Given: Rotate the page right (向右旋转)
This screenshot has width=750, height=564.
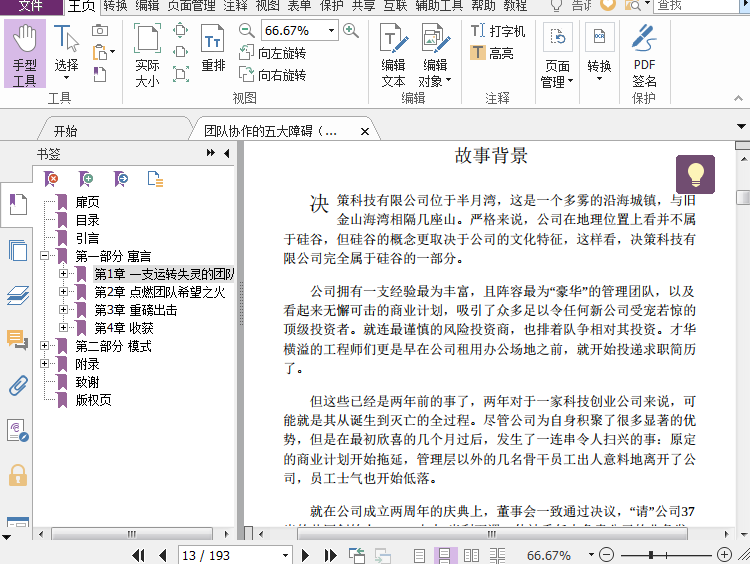Looking at the screenshot, I should point(272,75).
